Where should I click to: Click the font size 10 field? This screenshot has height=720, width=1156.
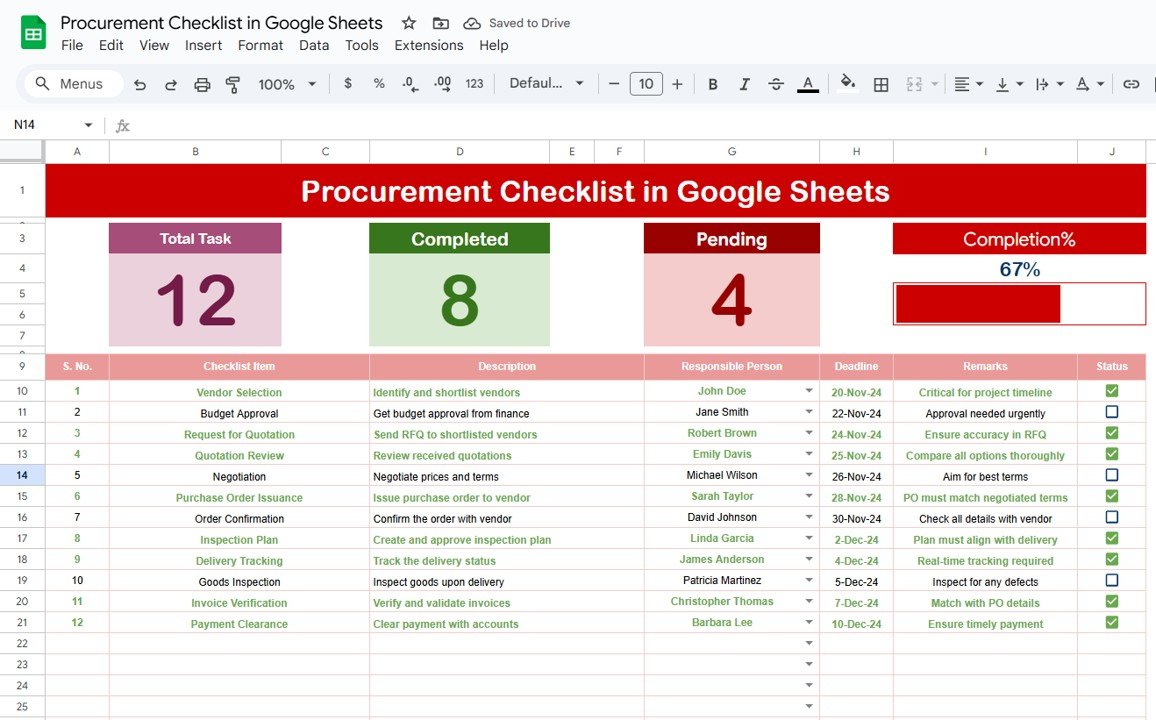(x=646, y=84)
